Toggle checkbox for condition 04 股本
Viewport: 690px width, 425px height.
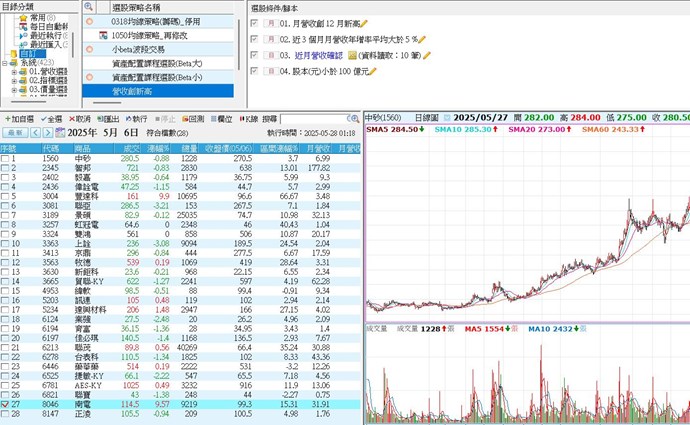pos(254,72)
